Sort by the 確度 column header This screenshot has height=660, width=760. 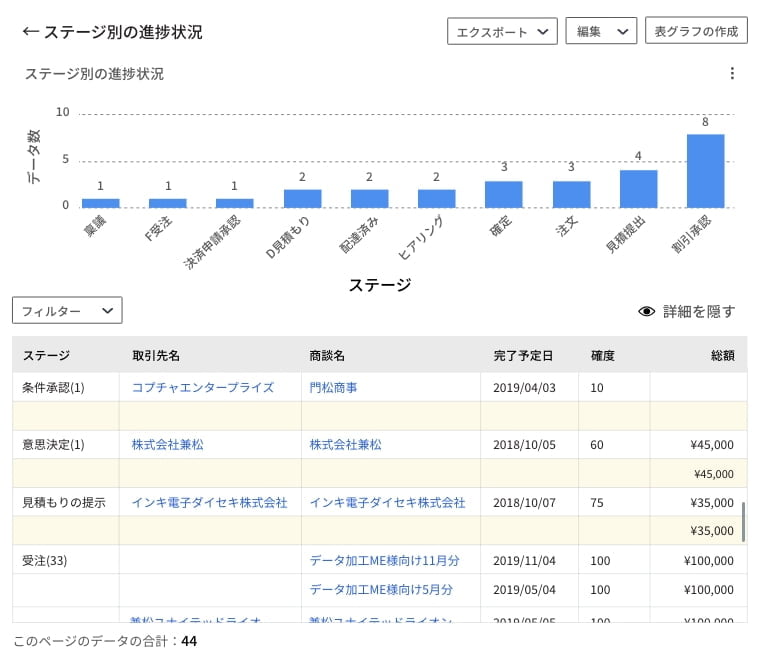(x=602, y=355)
